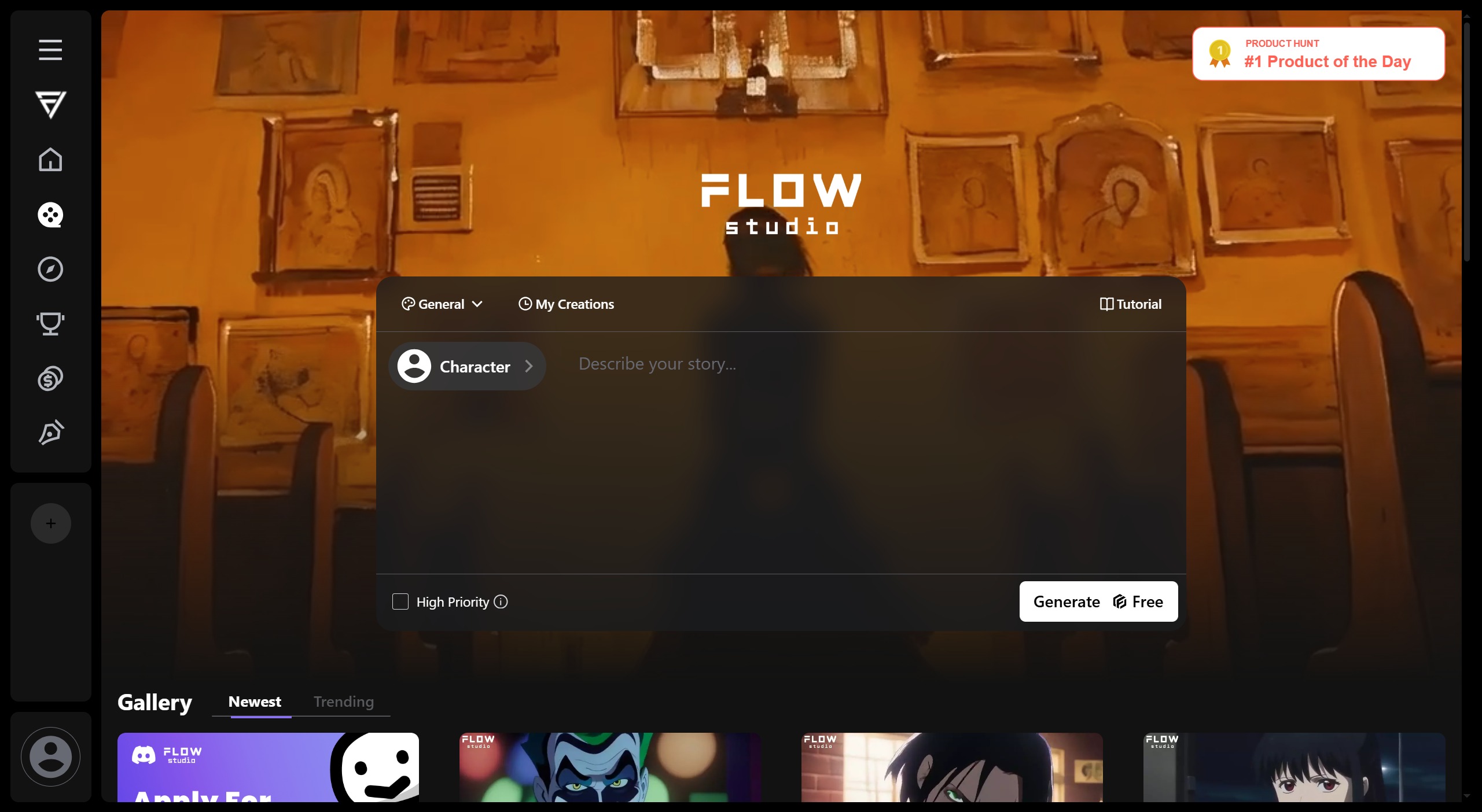Image resolution: width=1482 pixels, height=812 pixels.
Task: Click the video/reel icon in sidebar
Action: [x=50, y=214]
